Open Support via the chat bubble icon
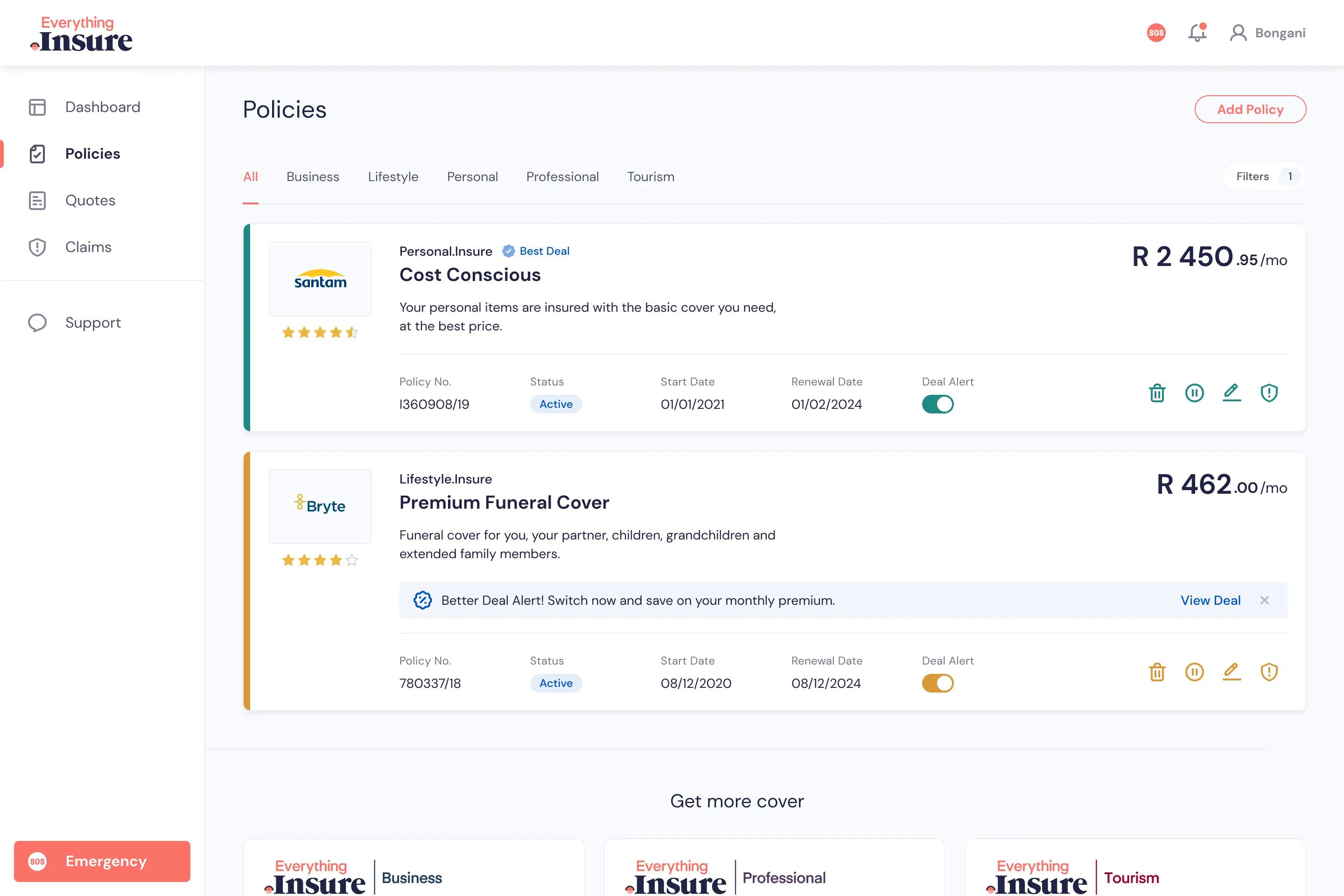Viewport: 1344px width, 896px height. 36,322
